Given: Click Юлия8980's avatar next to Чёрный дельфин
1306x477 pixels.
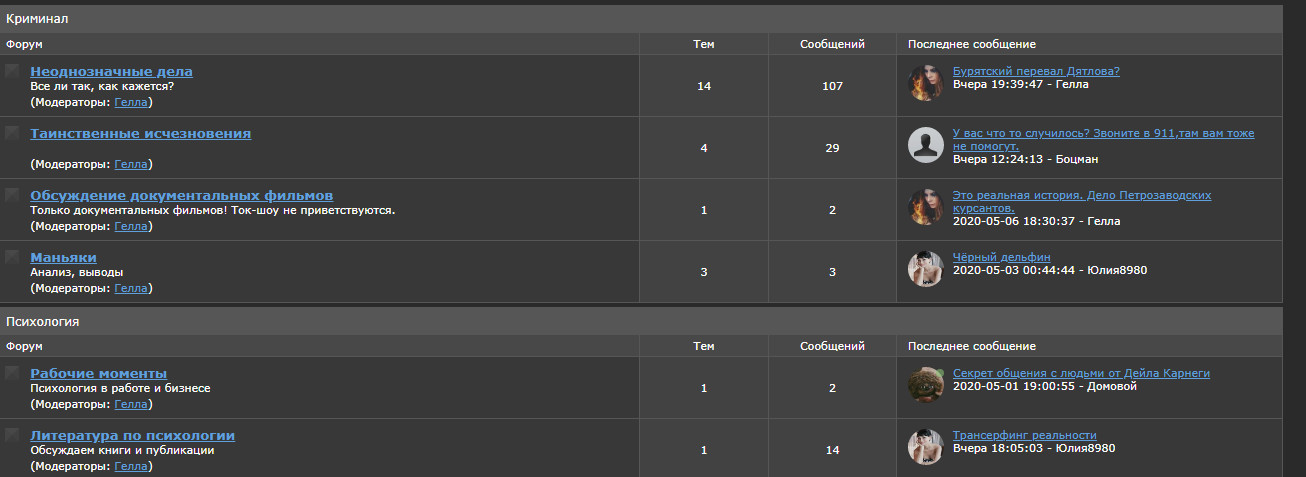Looking at the screenshot, I should (x=925, y=269).
